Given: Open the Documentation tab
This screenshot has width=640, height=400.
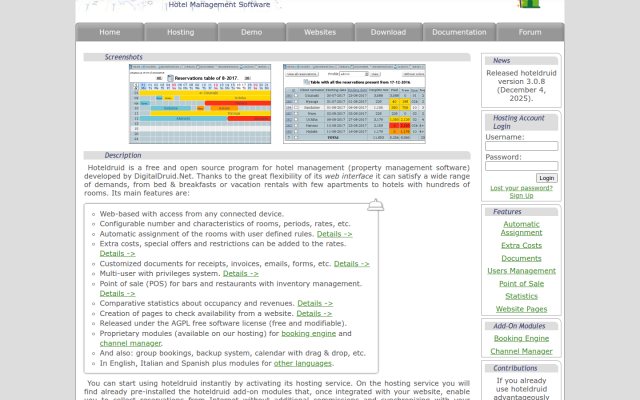Looking at the screenshot, I should coord(459,32).
